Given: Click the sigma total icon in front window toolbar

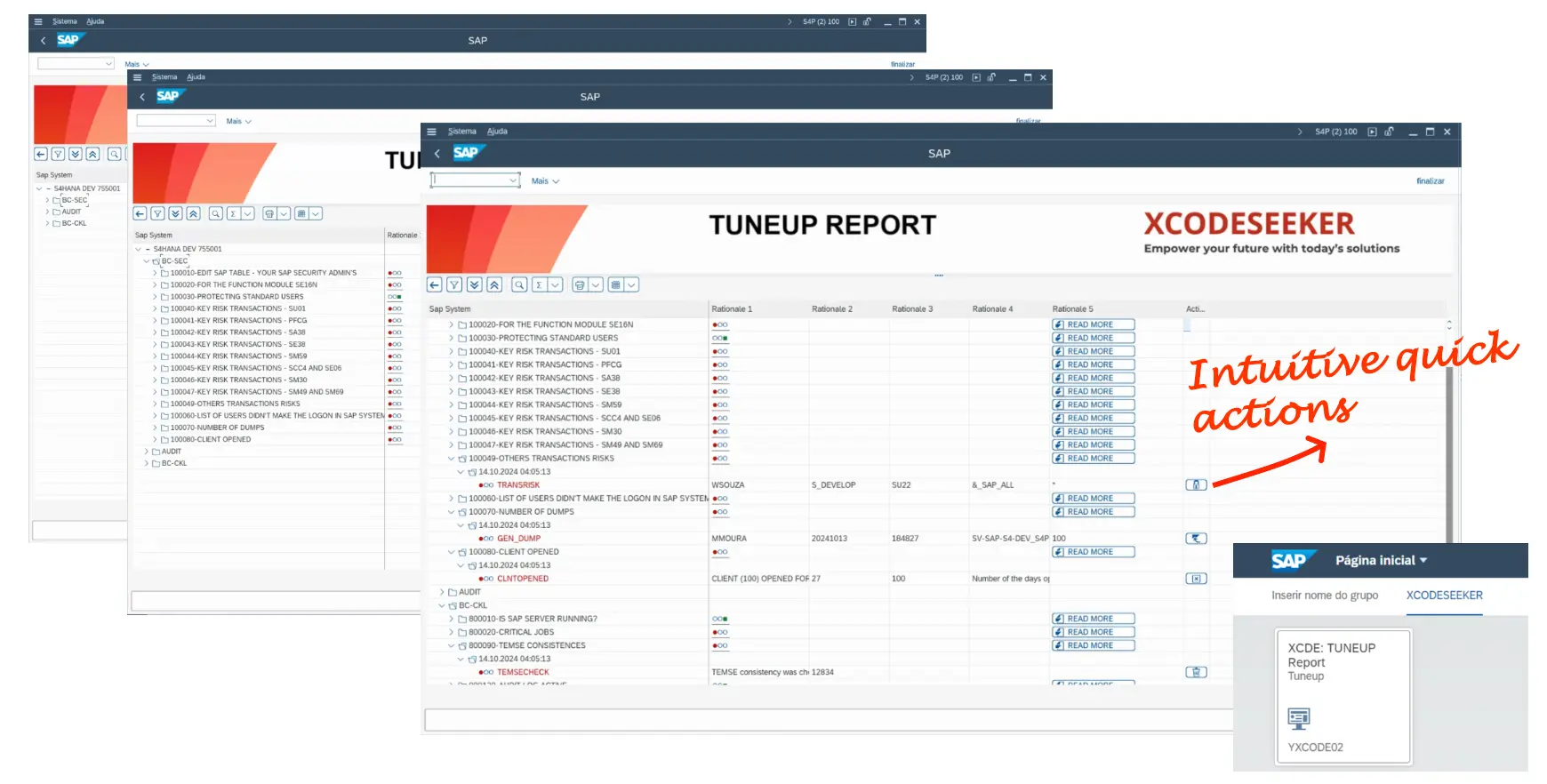Looking at the screenshot, I should tap(540, 284).
